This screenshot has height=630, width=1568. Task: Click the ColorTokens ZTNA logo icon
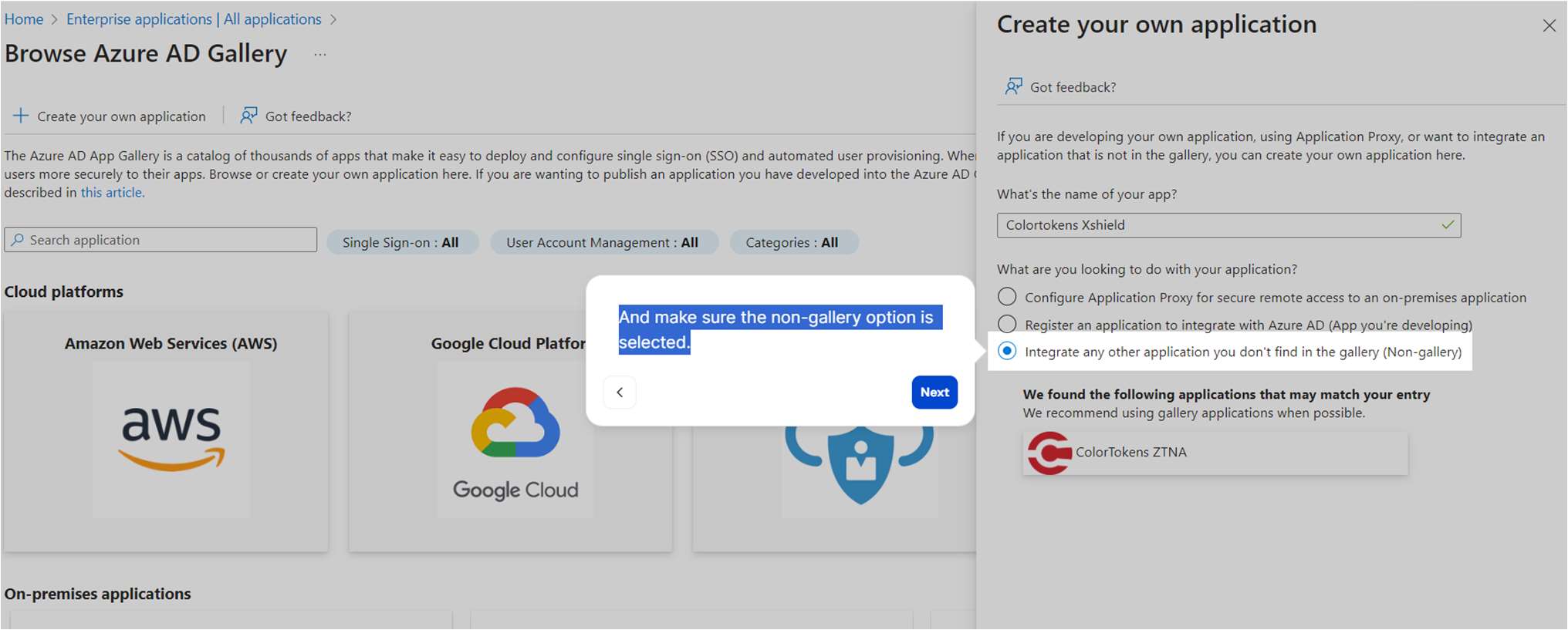pos(1049,453)
